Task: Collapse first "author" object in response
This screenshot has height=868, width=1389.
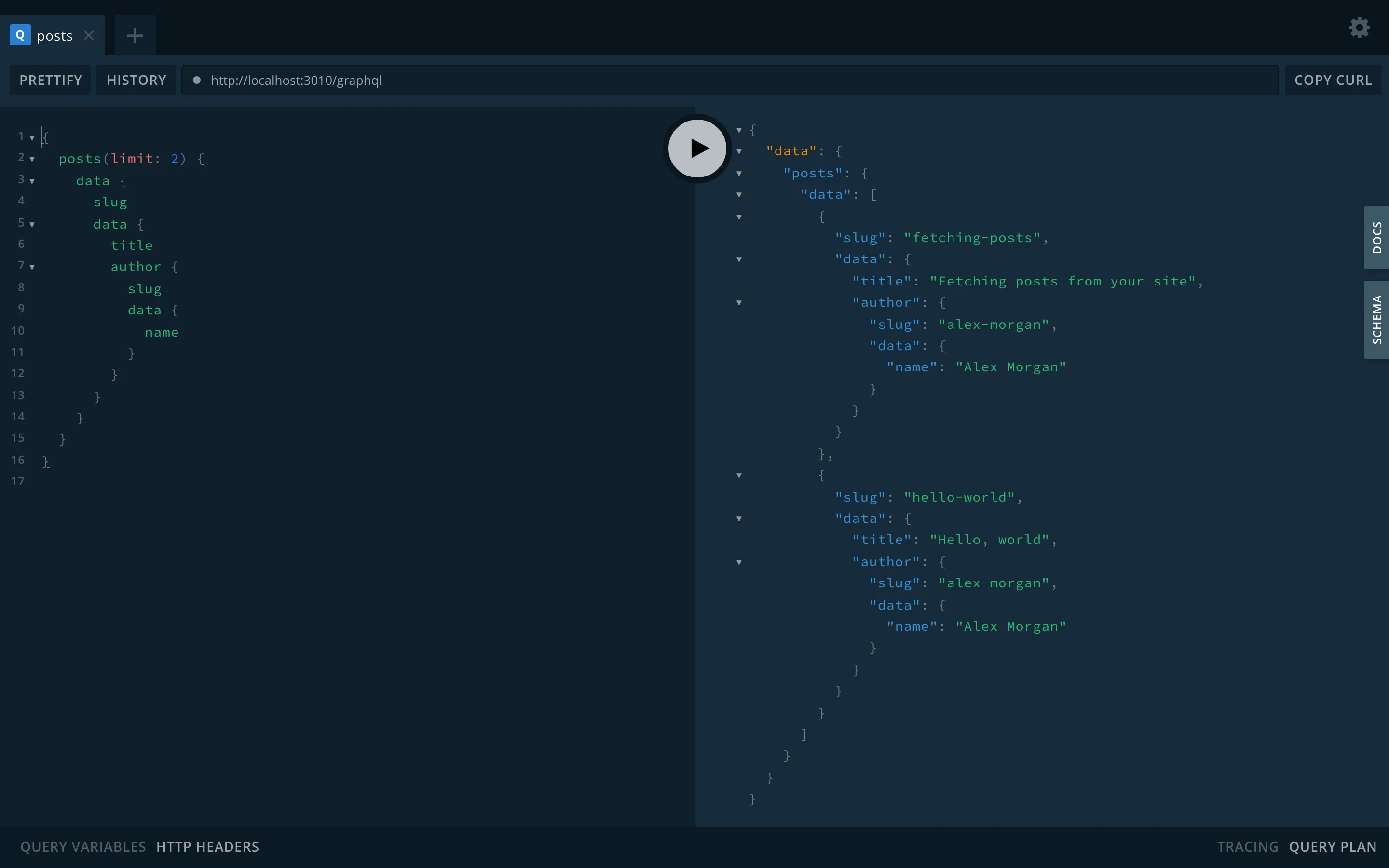Action: click(x=739, y=303)
